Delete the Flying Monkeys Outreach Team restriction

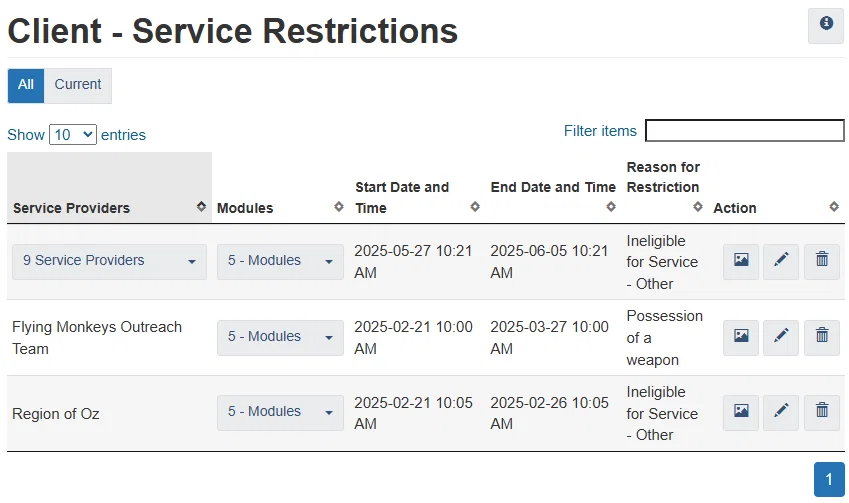822,337
